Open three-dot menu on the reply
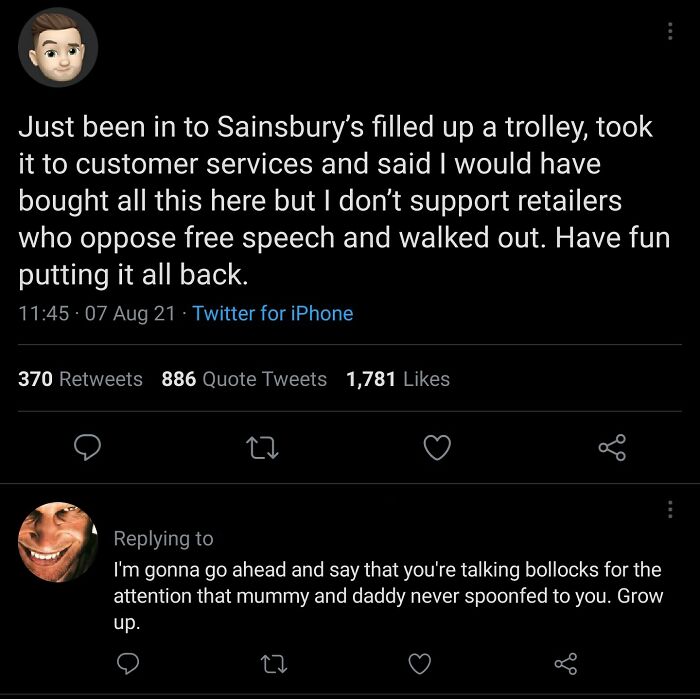Image resolution: width=700 pixels, height=699 pixels. coord(670,511)
